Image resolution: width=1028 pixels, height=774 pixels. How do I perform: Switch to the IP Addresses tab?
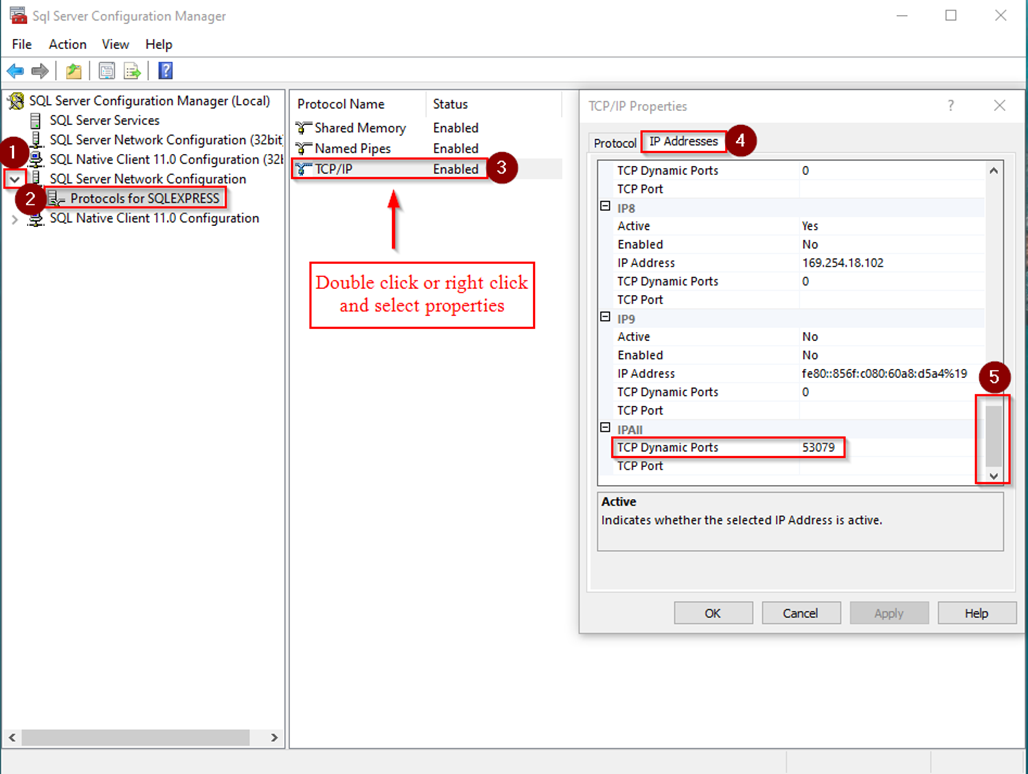point(683,141)
